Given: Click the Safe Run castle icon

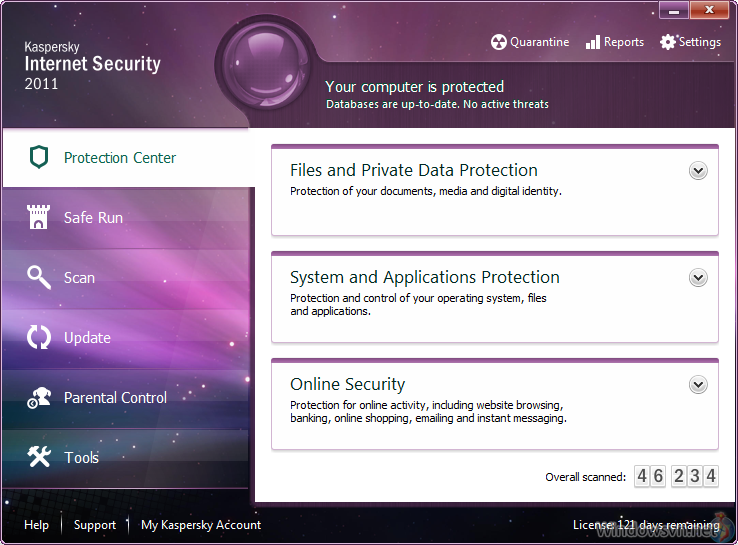Looking at the screenshot, I should pyautogui.click(x=39, y=217).
